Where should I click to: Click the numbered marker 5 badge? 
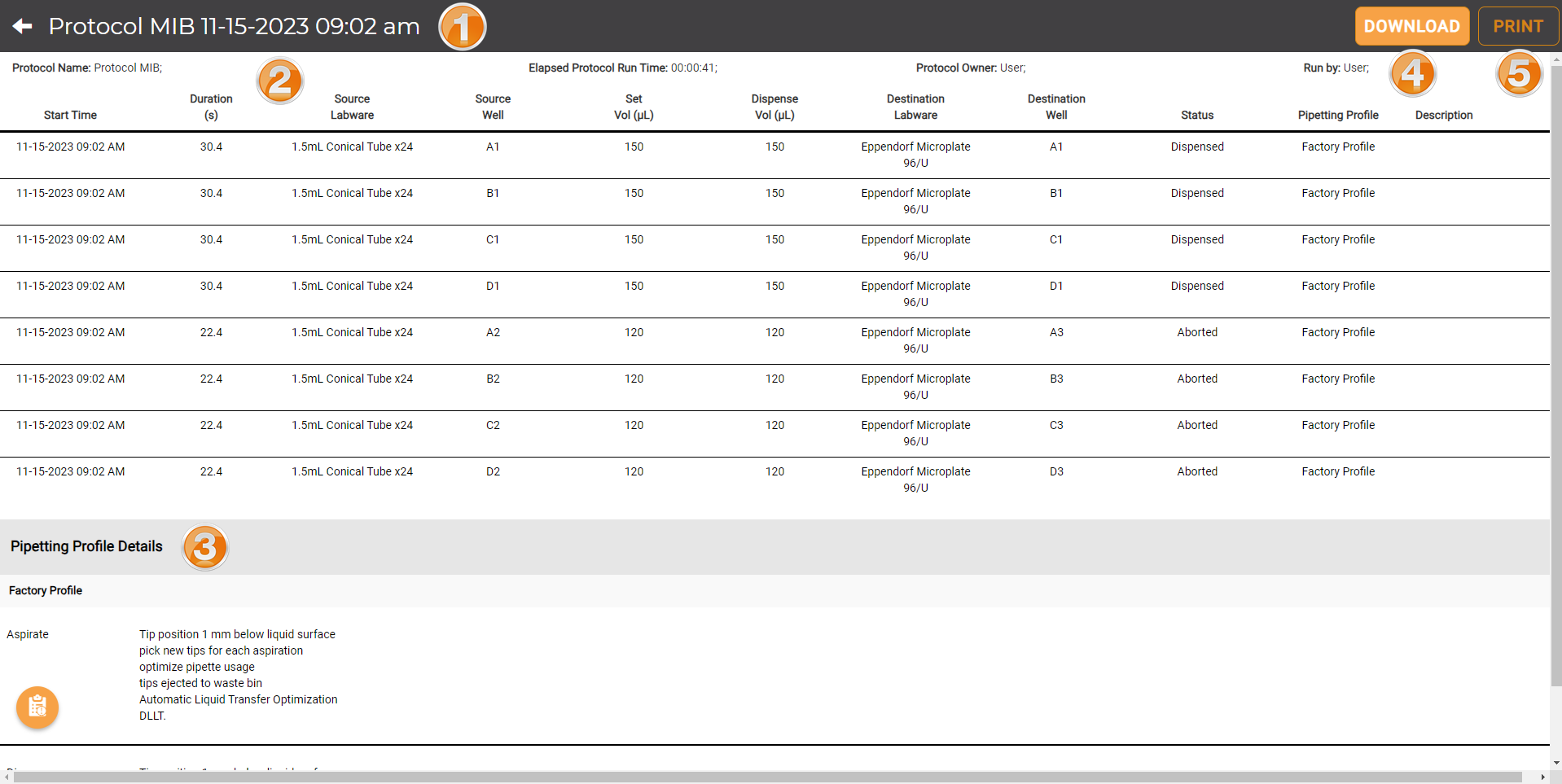[1518, 74]
